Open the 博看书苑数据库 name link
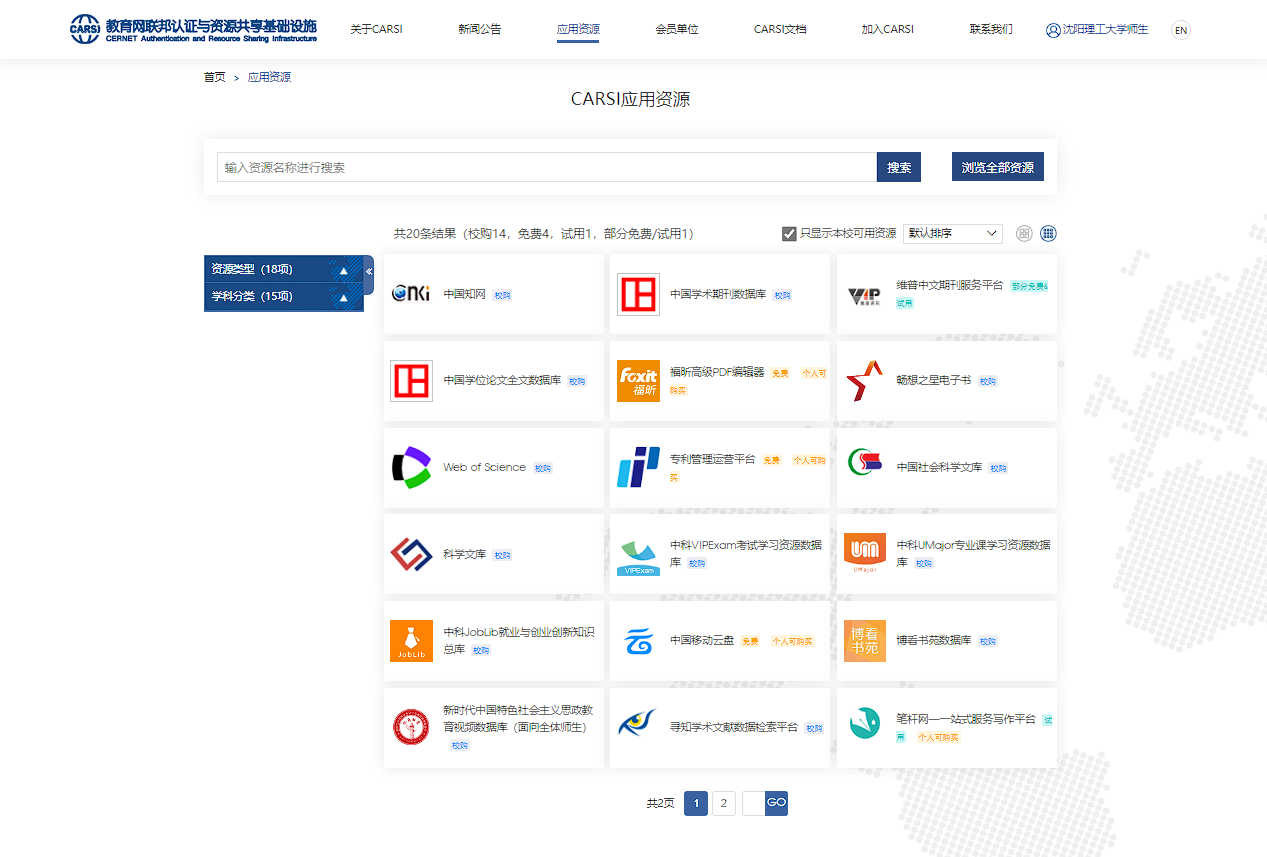1267x857 pixels. click(934, 640)
